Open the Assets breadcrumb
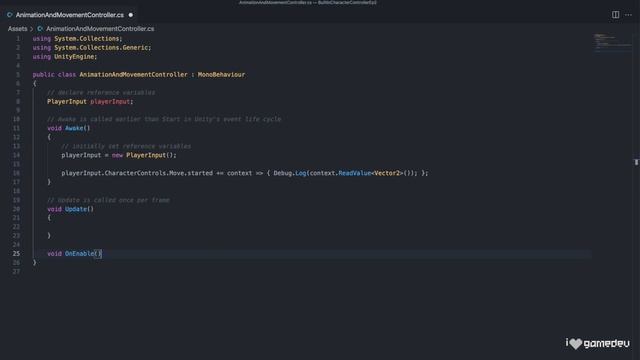The height and width of the screenshot is (360, 640). click(18, 29)
